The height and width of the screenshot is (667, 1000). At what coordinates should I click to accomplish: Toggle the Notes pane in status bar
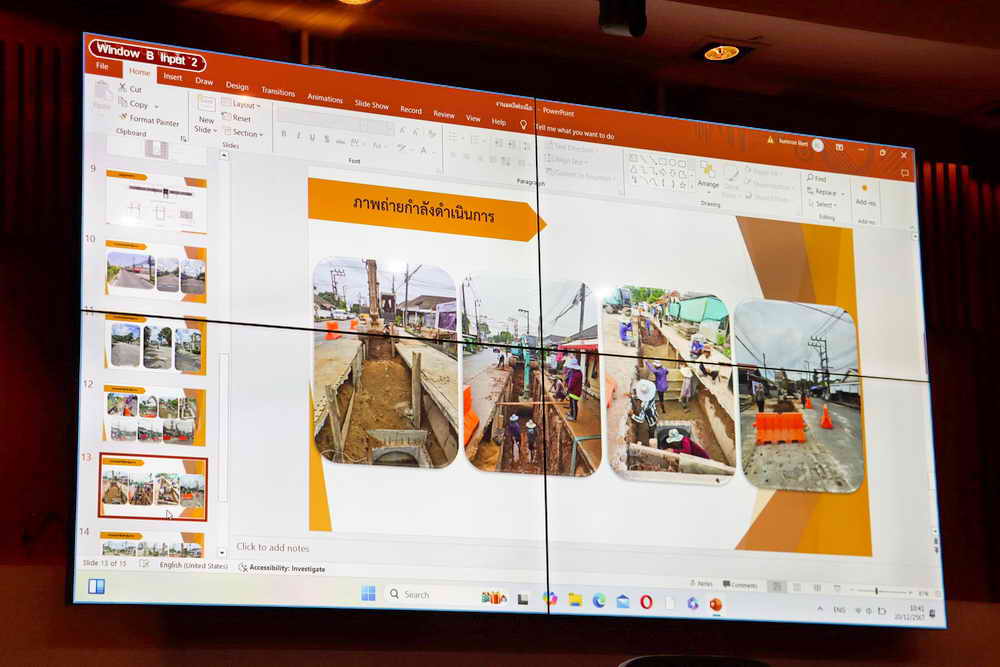point(700,584)
